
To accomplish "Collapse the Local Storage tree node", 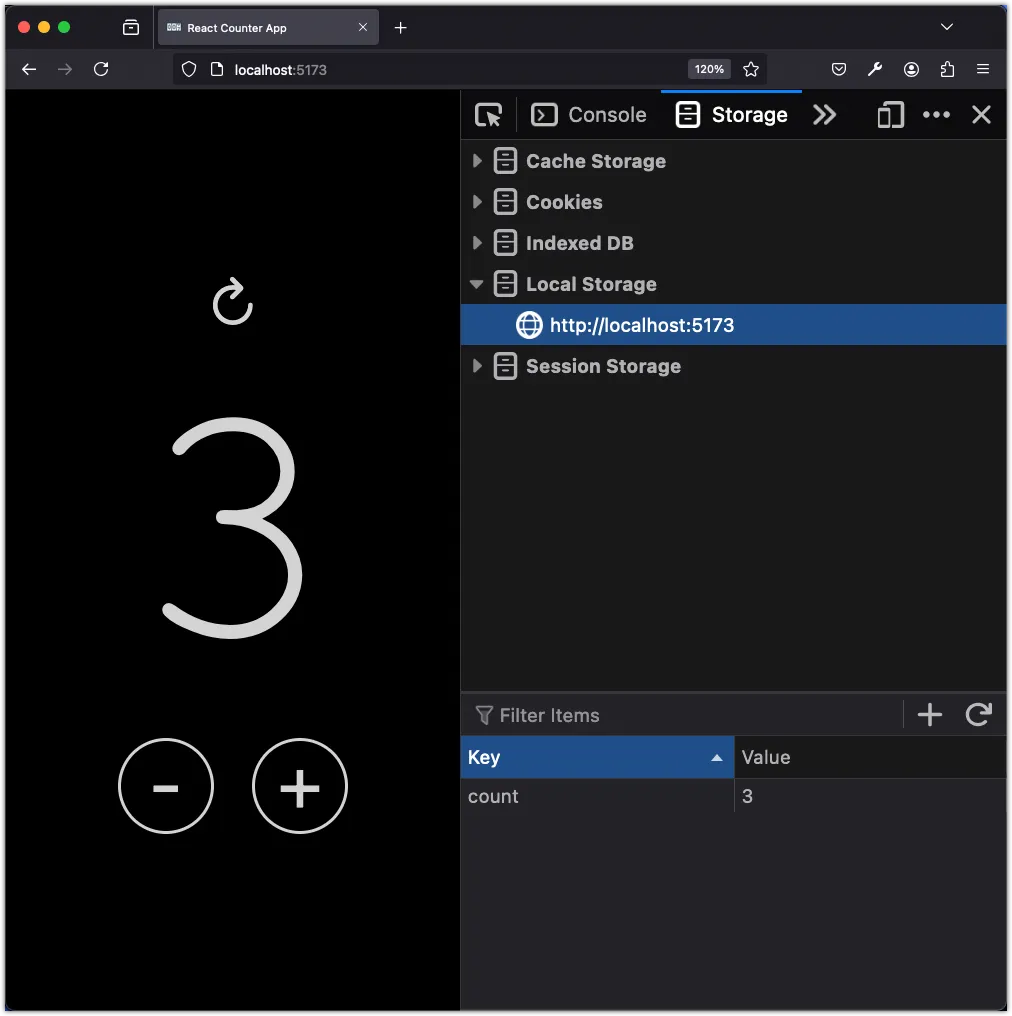I will [477, 284].
